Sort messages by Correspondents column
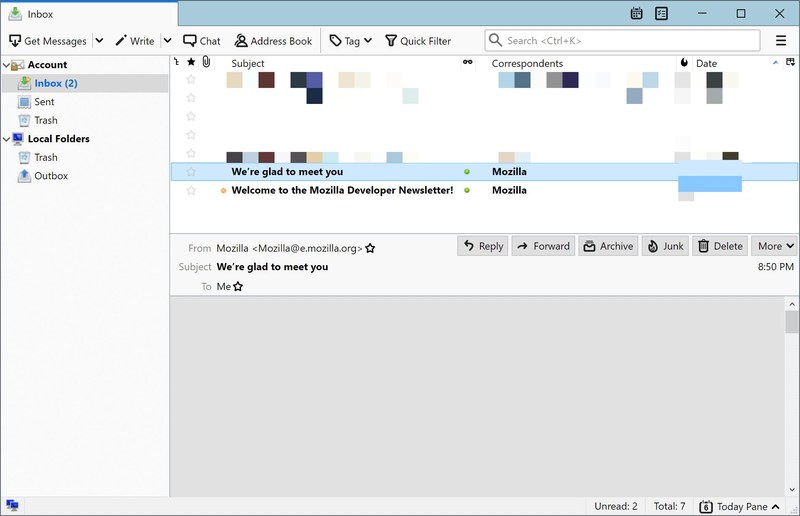800x516 pixels. pyautogui.click(x=527, y=63)
